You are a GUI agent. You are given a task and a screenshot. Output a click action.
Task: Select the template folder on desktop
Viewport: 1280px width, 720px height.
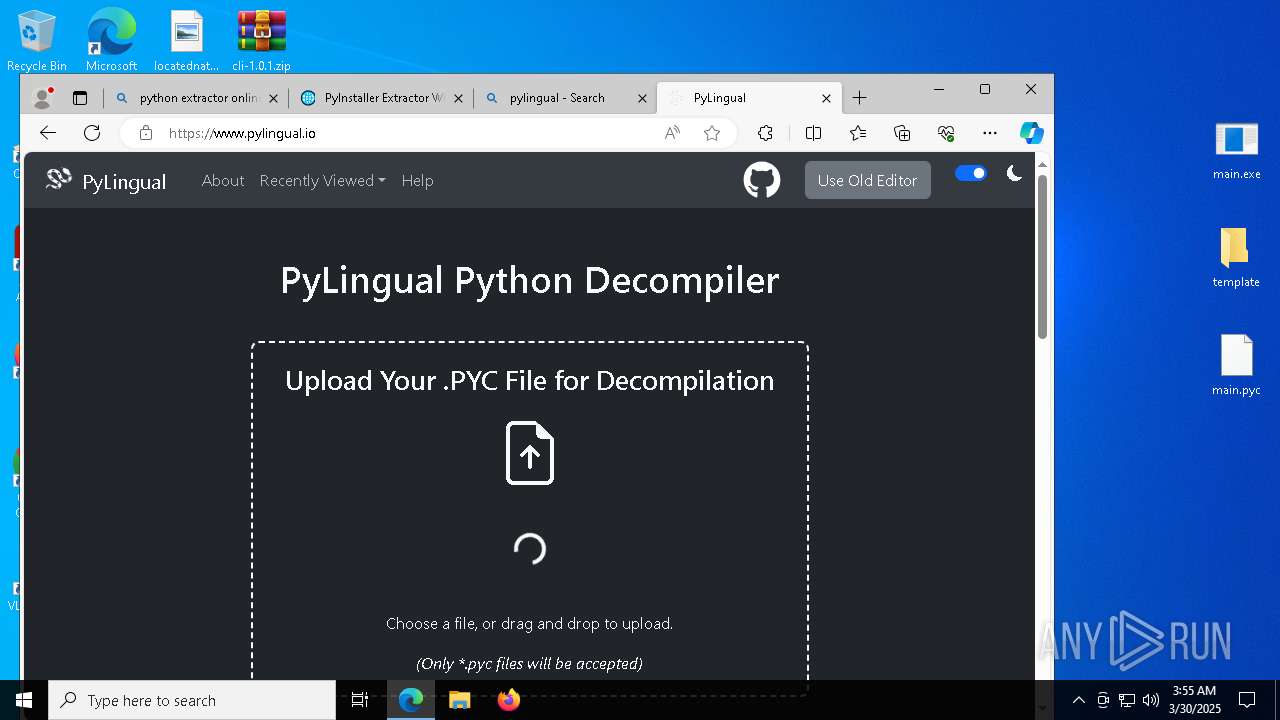point(1236,258)
